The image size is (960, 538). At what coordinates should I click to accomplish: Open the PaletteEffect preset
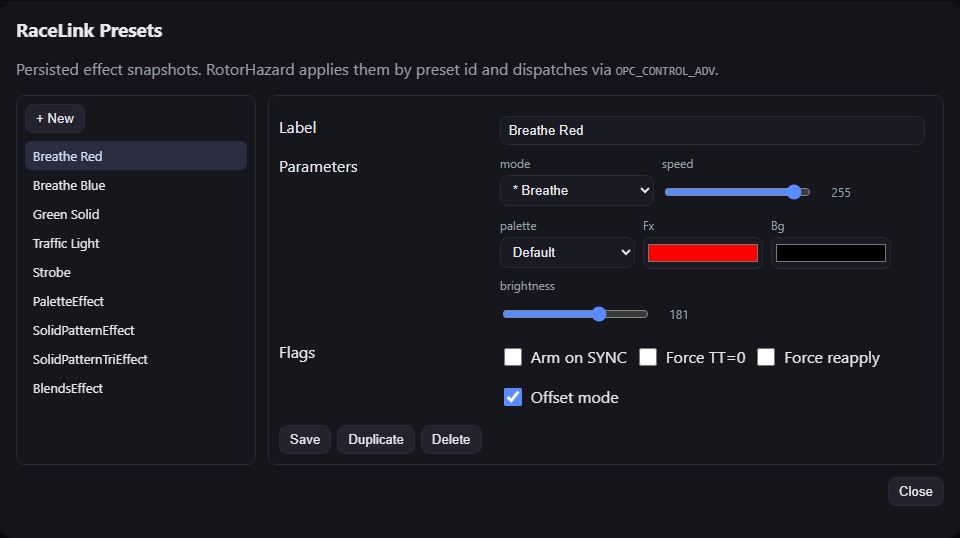tap(136, 301)
